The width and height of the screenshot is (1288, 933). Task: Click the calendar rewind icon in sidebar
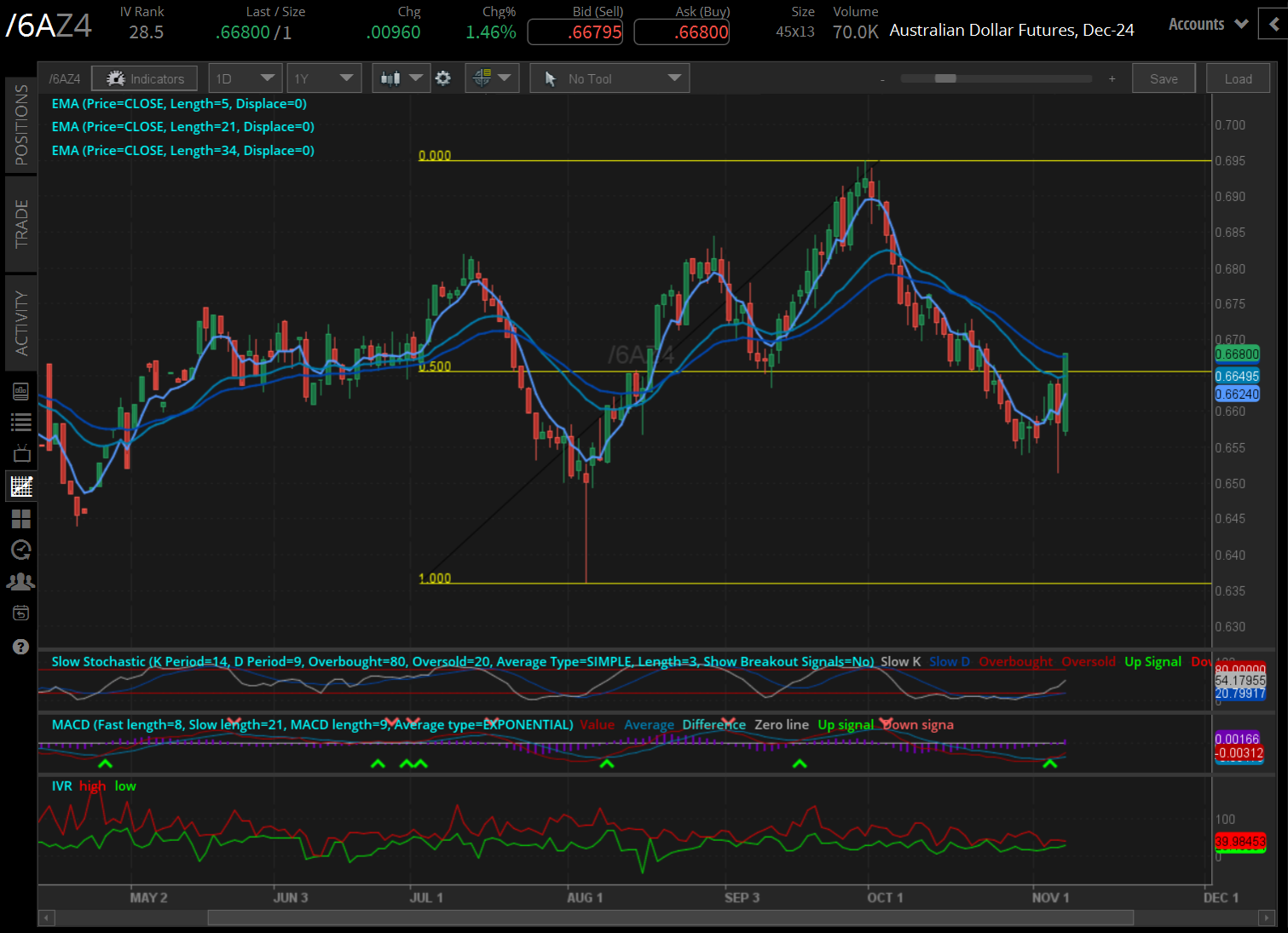click(x=21, y=613)
